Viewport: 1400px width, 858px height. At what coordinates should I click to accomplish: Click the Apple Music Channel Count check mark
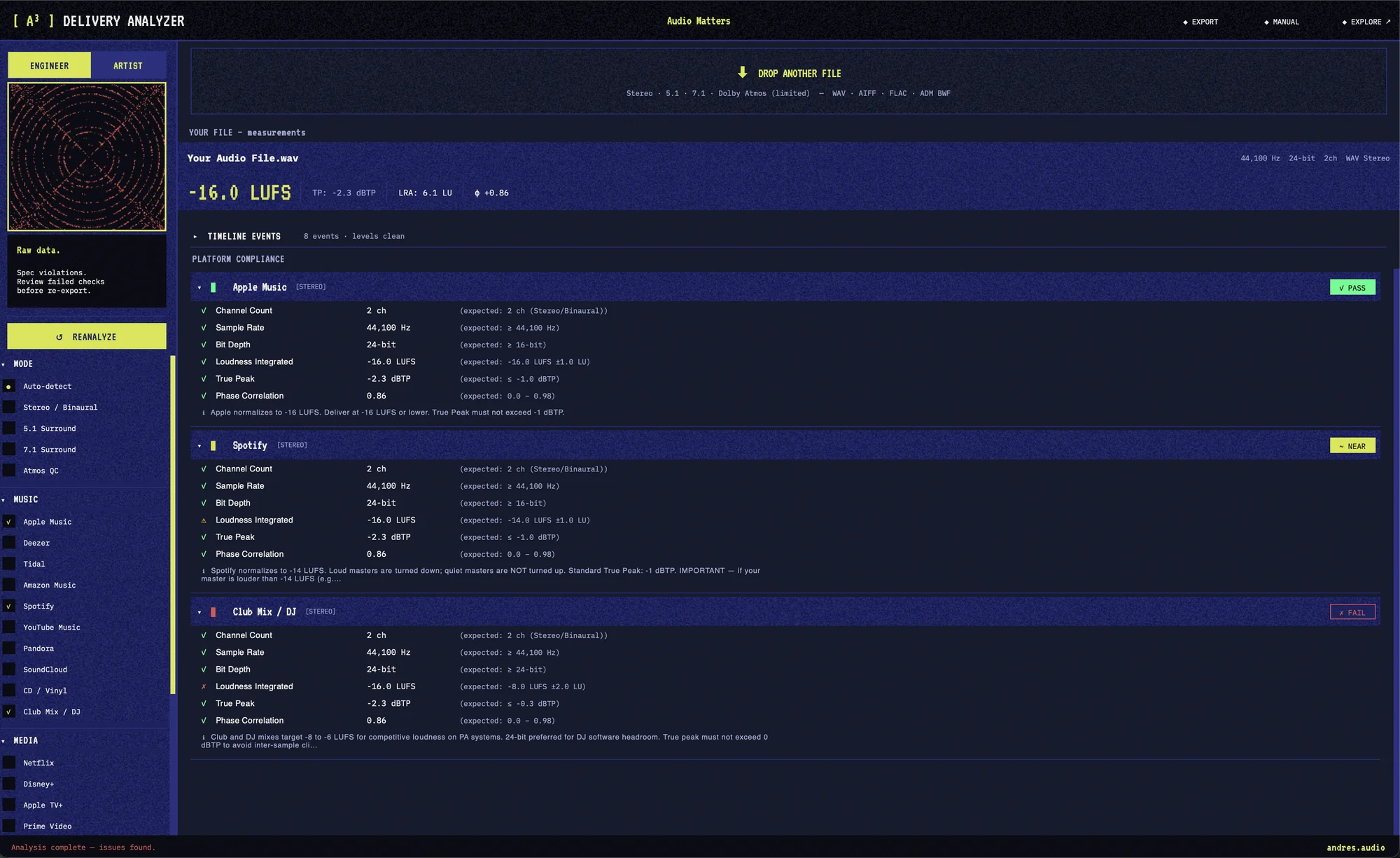(x=204, y=310)
